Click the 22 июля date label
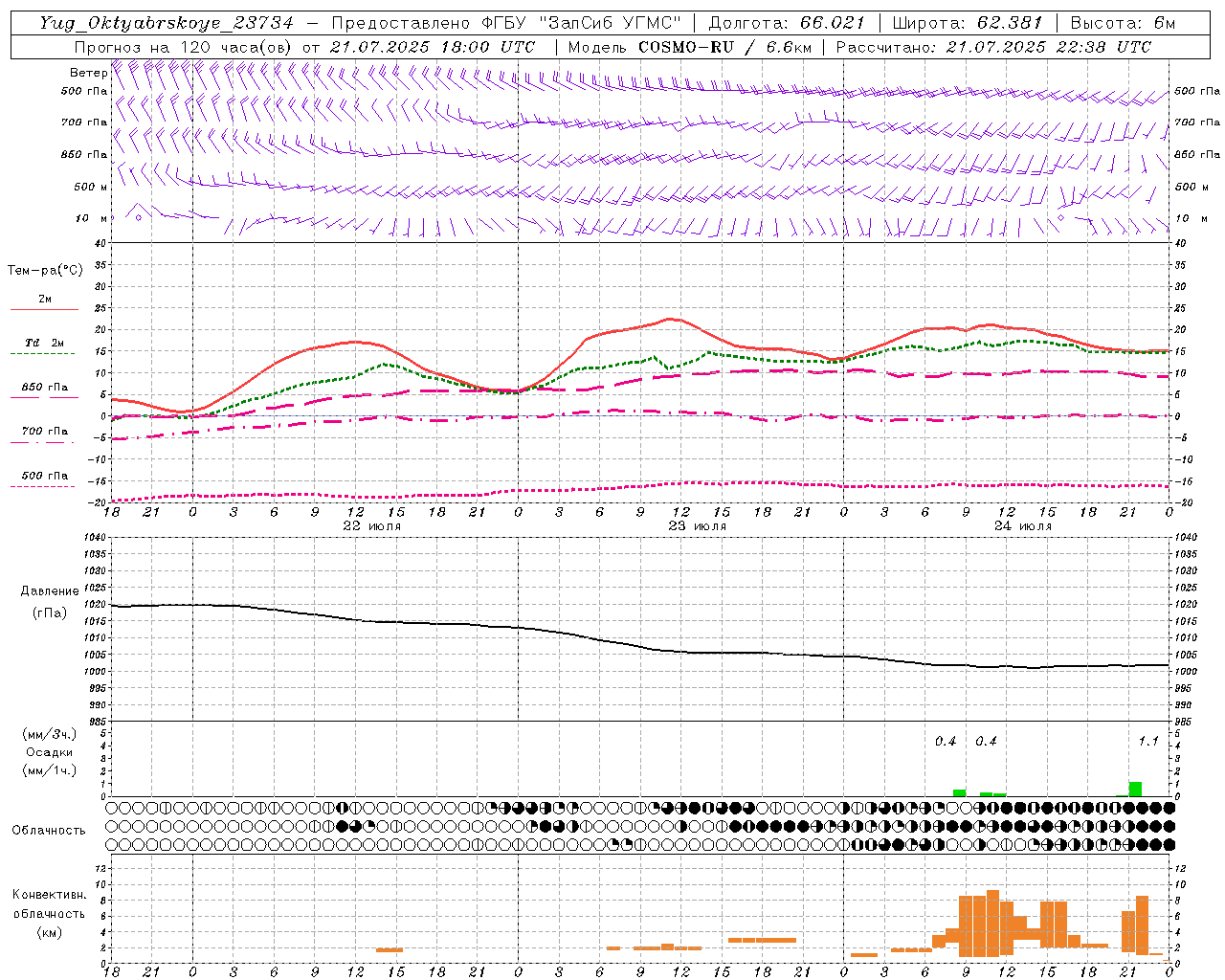The height and width of the screenshot is (980, 1225). coord(372,526)
